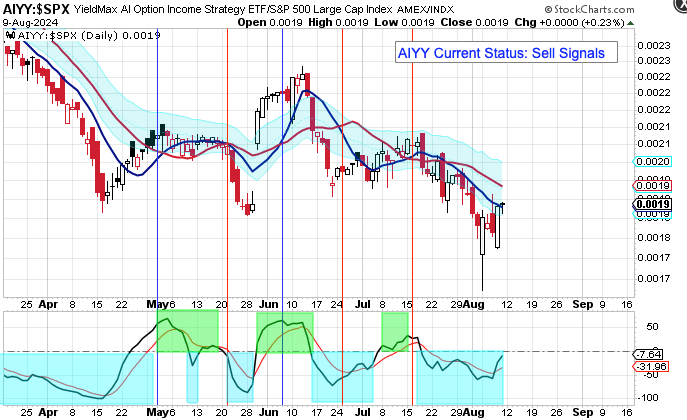
Task: Click the AIYY:$SPX ticker symbol title
Action: pos(36,8)
